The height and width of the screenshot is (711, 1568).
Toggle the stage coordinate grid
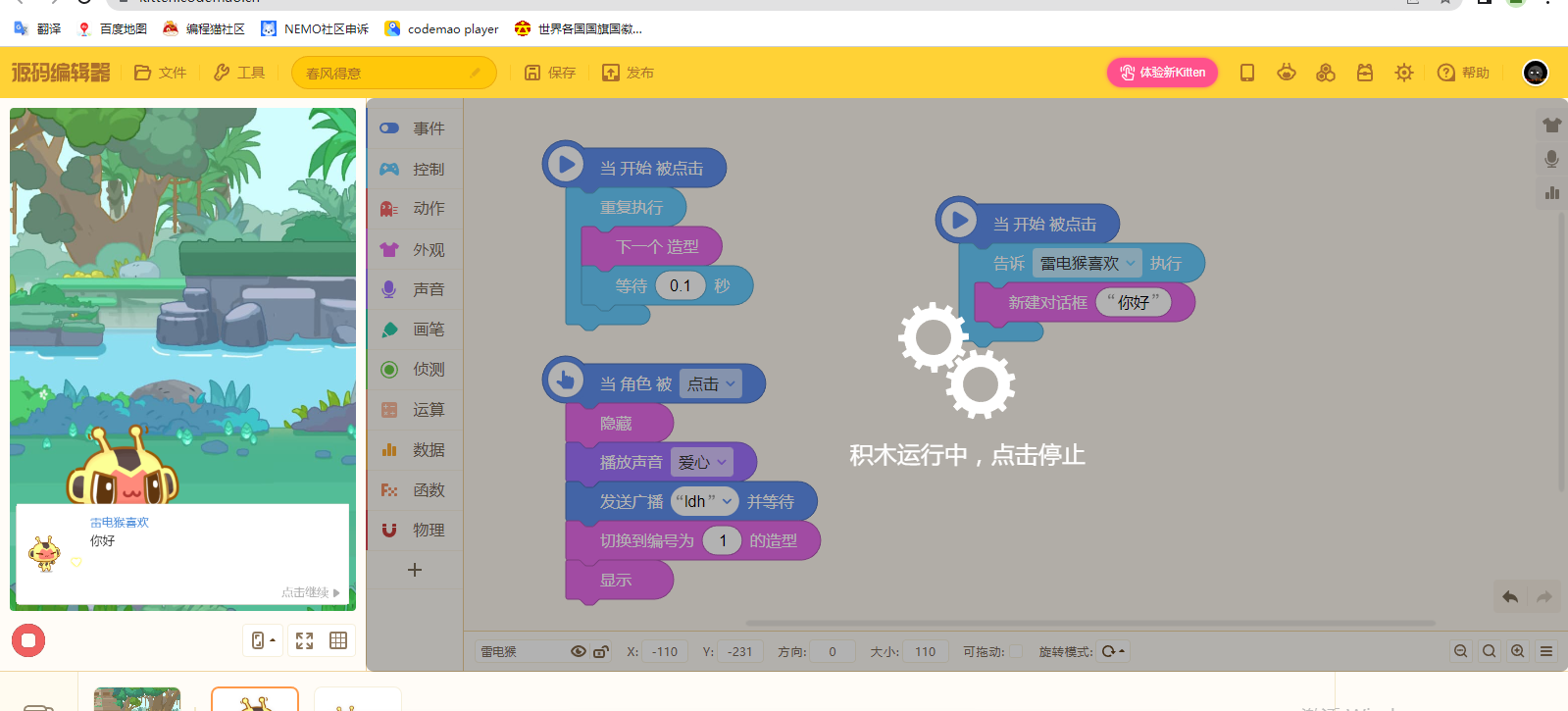pyautogui.click(x=338, y=640)
